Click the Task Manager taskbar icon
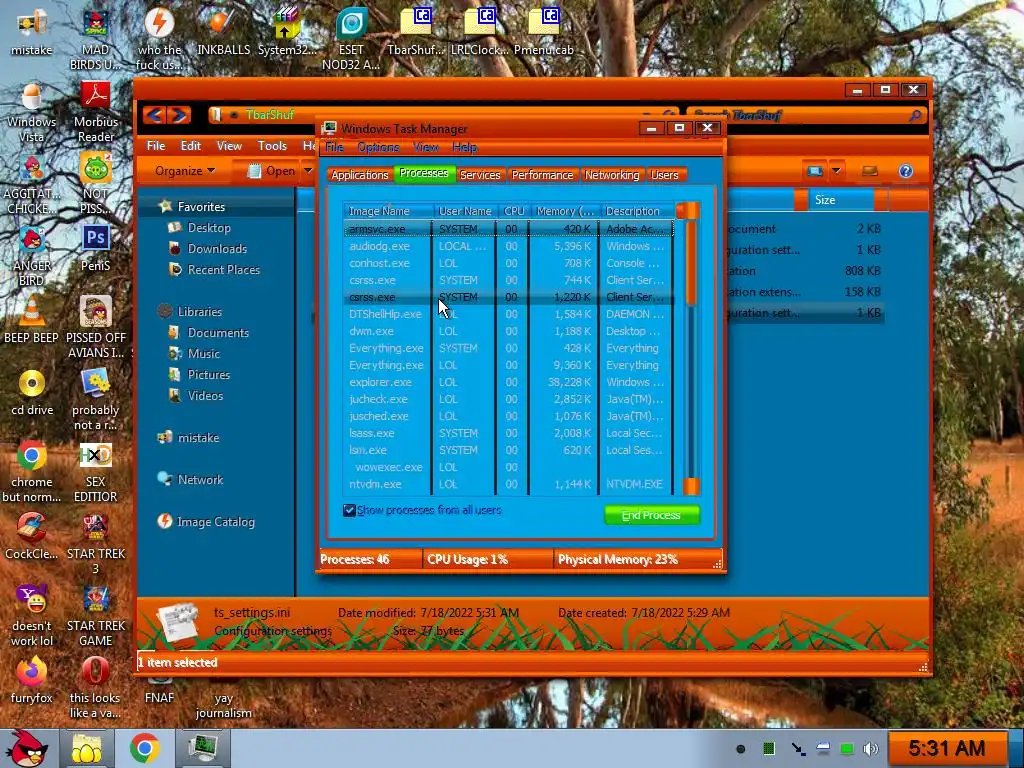 [x=203, y=748]
